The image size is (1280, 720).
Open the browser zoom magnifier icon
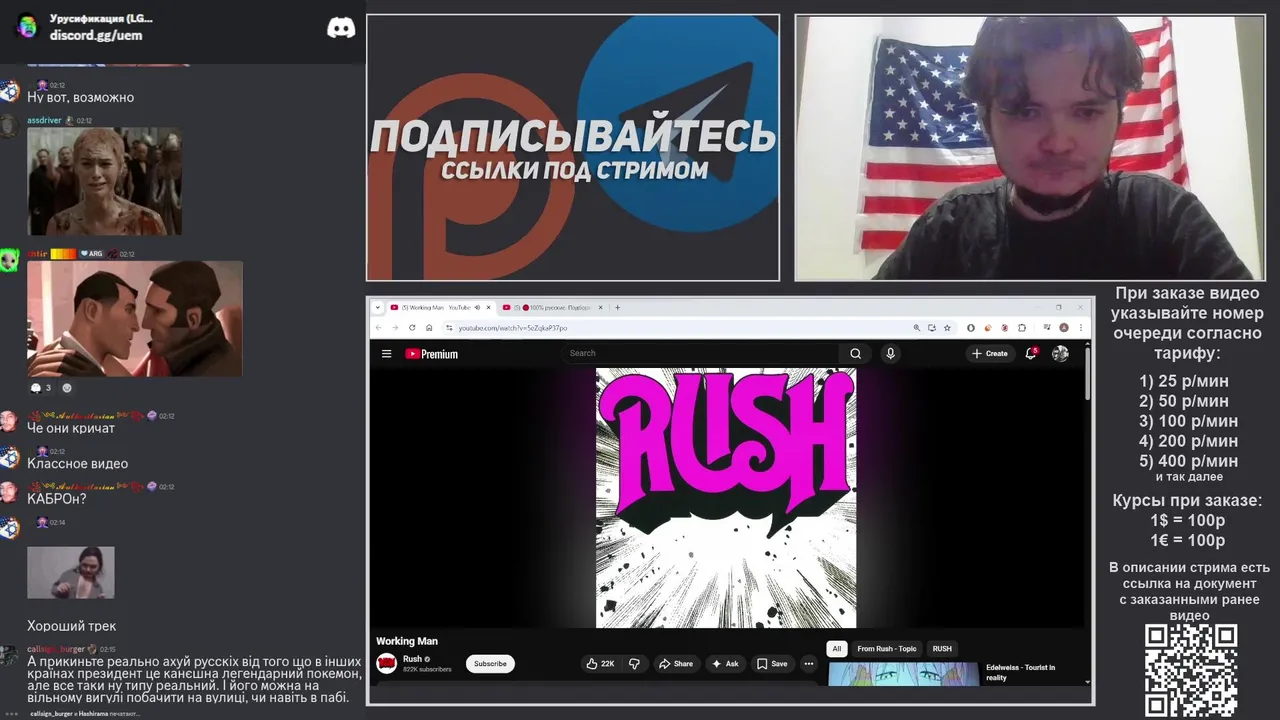tap(917, 327)
